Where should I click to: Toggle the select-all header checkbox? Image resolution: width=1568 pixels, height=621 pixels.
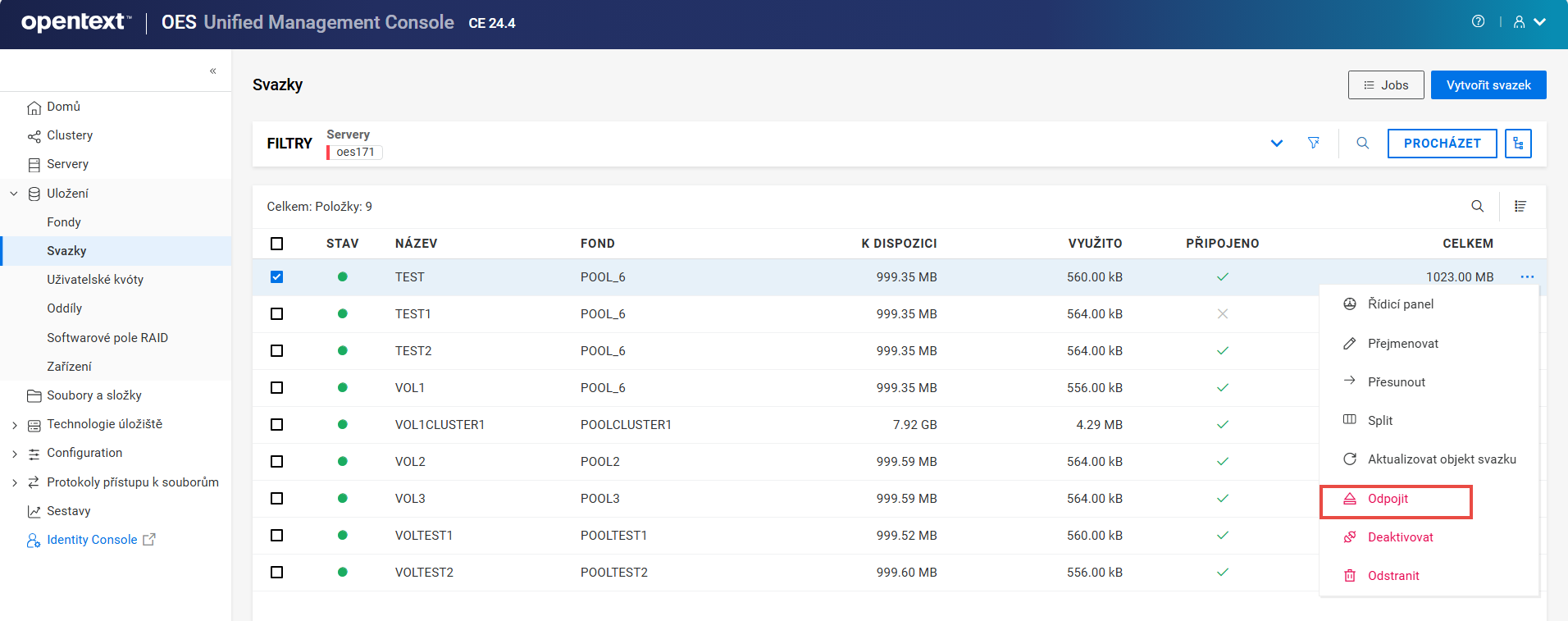(x=277, y=244)
